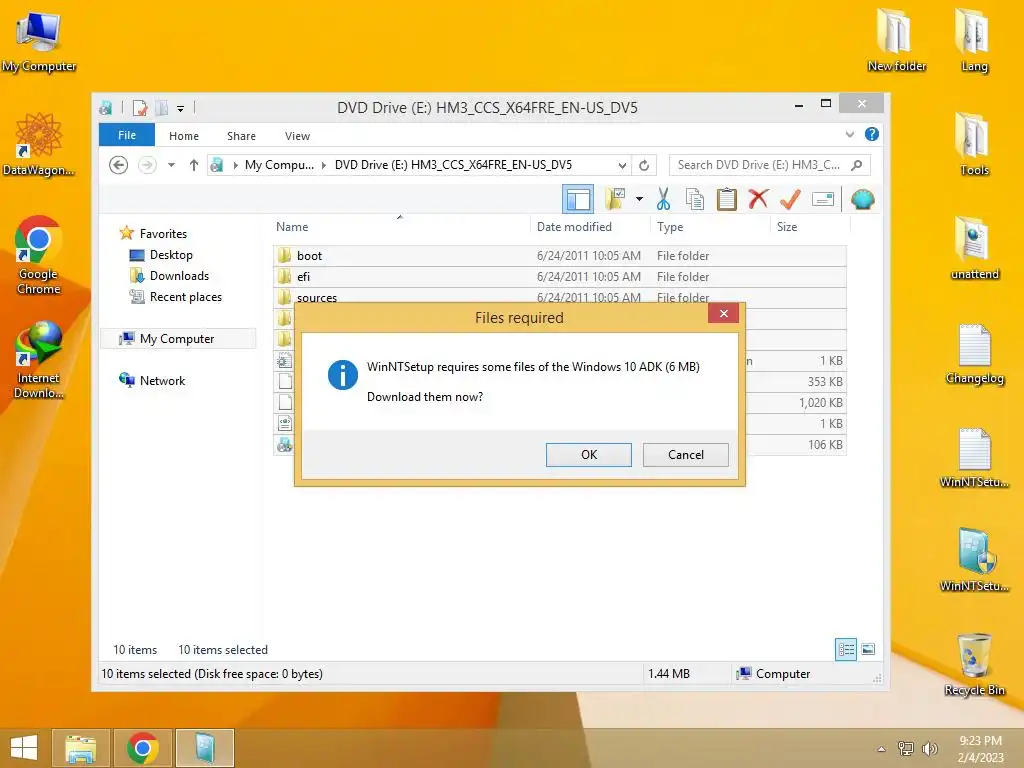
Task: Go back in Explorer navigation
Action: coord(118,165)
